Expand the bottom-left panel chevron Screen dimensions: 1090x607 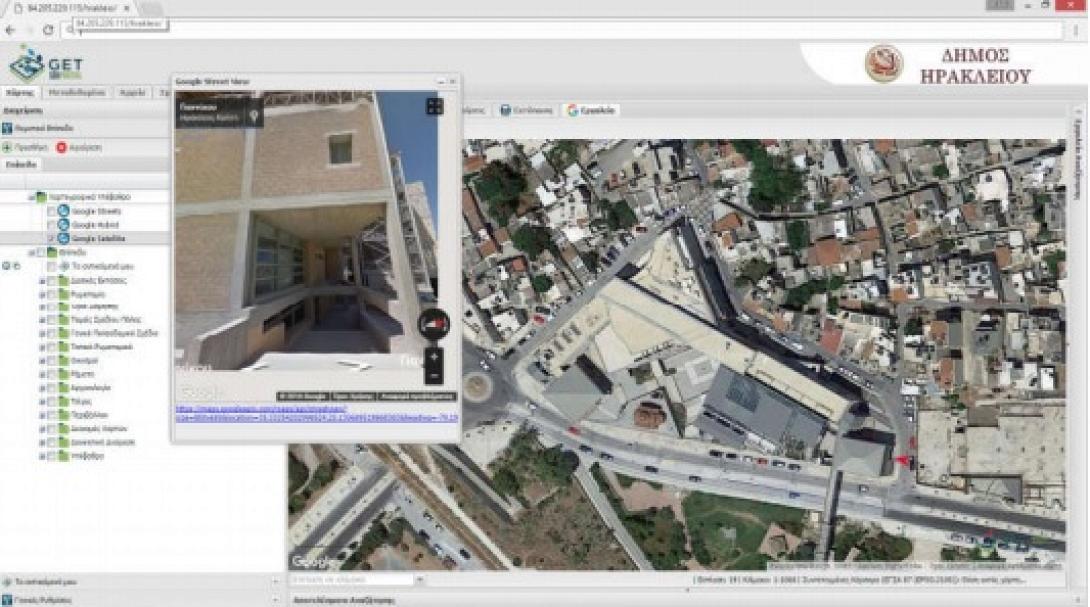(275, 581)
